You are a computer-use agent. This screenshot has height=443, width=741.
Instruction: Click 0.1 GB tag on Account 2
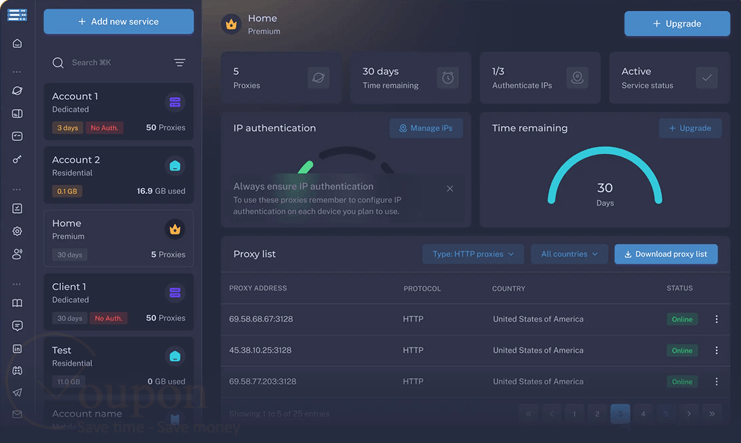tap(67, 191)
